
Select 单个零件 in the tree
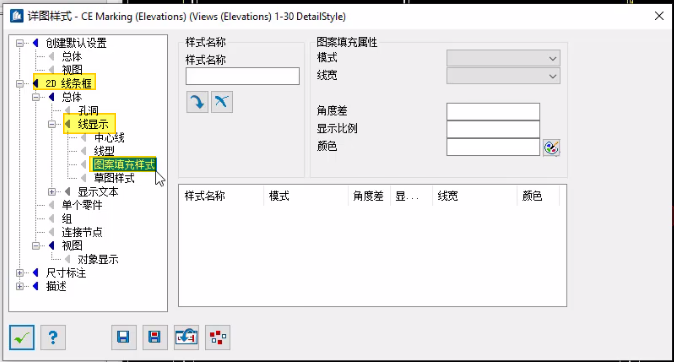(82, 205)
